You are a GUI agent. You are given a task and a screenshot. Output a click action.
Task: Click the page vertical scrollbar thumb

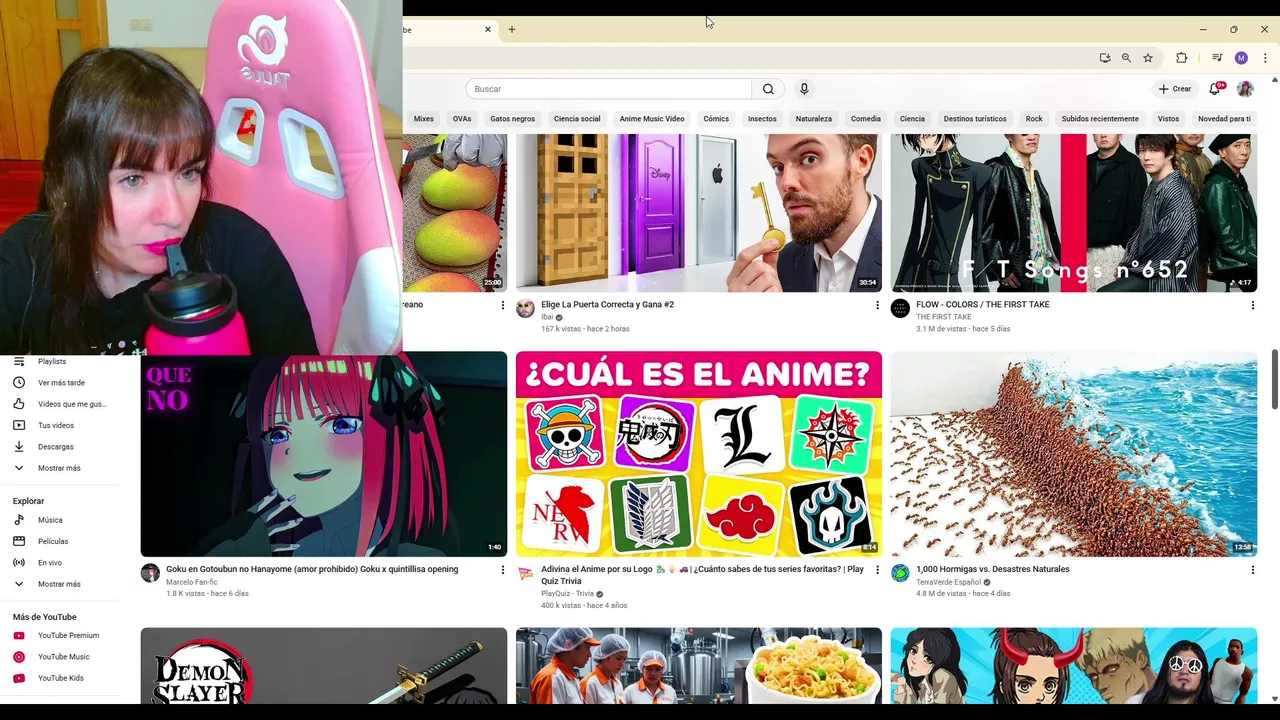1274,379
